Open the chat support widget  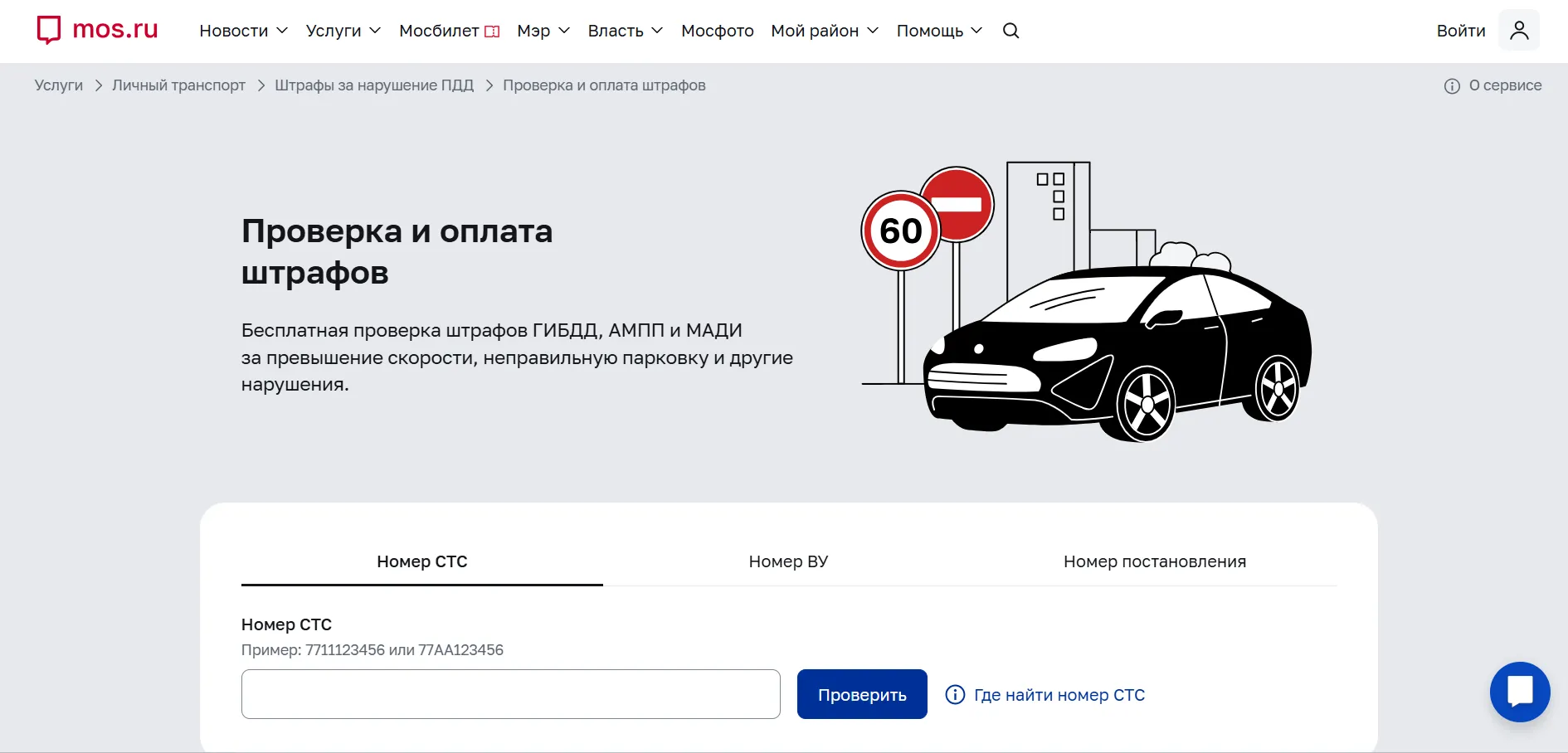tap(1520, 692)
